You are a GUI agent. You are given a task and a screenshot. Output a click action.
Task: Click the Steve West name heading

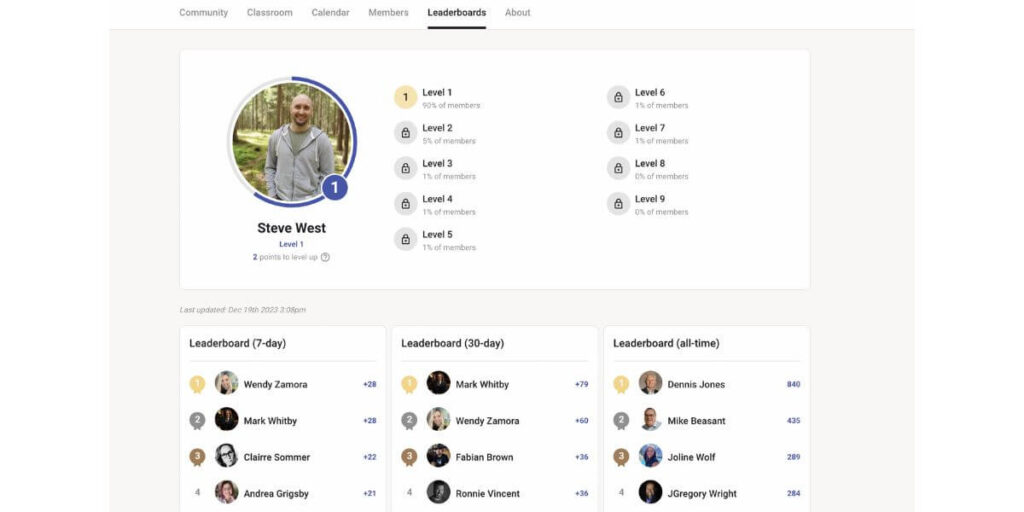pos(291,228)
